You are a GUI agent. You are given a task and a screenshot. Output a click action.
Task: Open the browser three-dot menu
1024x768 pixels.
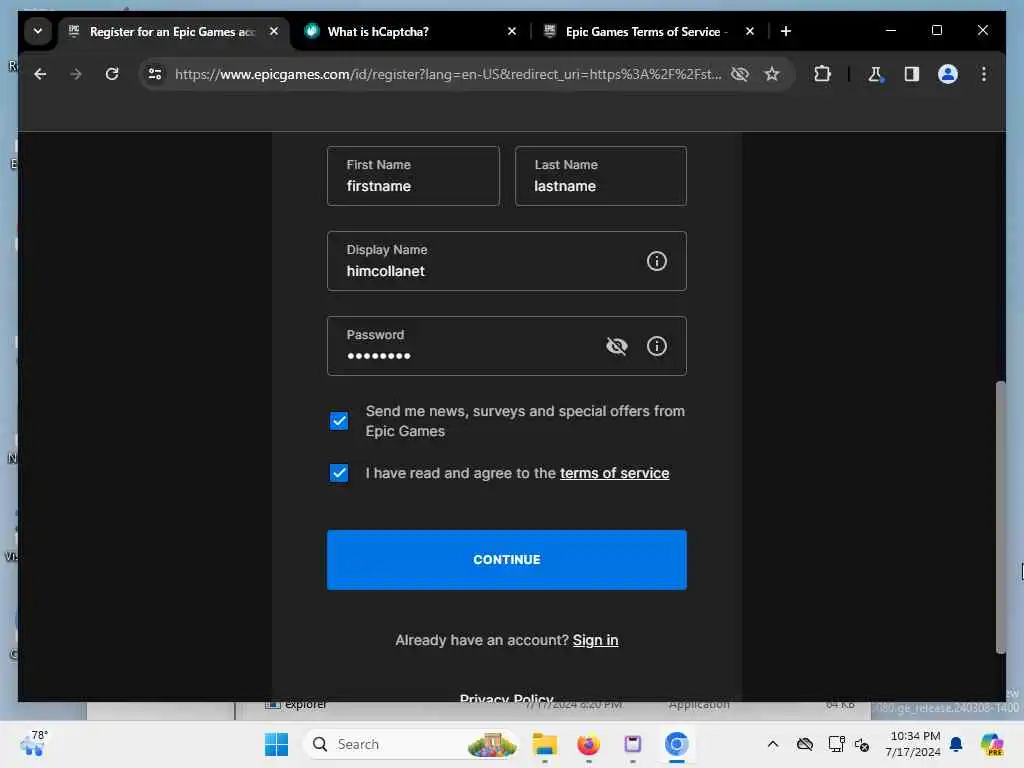(x=984, y=74)
